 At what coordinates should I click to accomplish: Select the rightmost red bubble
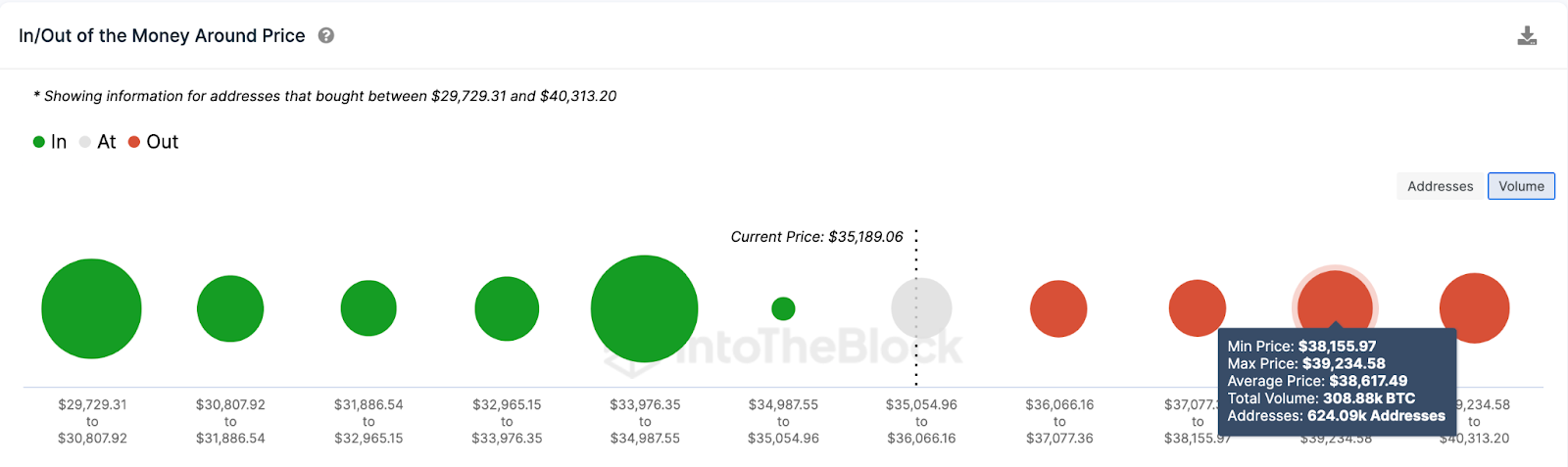point(1474,307)
